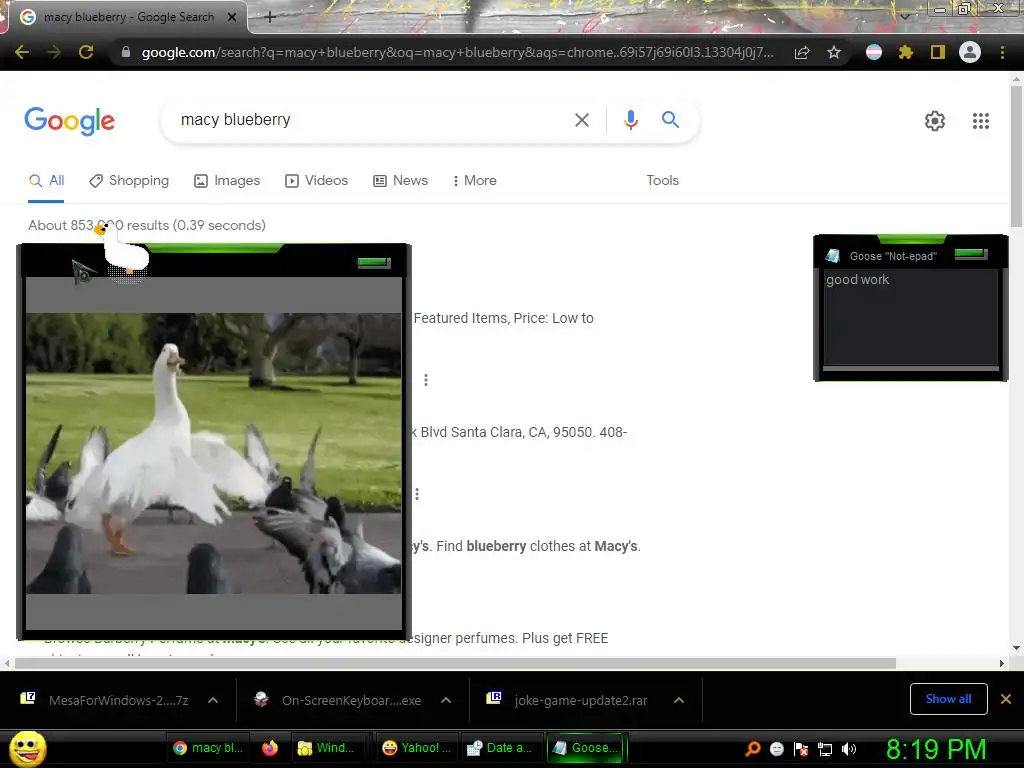Click the green button on goose image window
1024x768 pixels.
[374, 263]
